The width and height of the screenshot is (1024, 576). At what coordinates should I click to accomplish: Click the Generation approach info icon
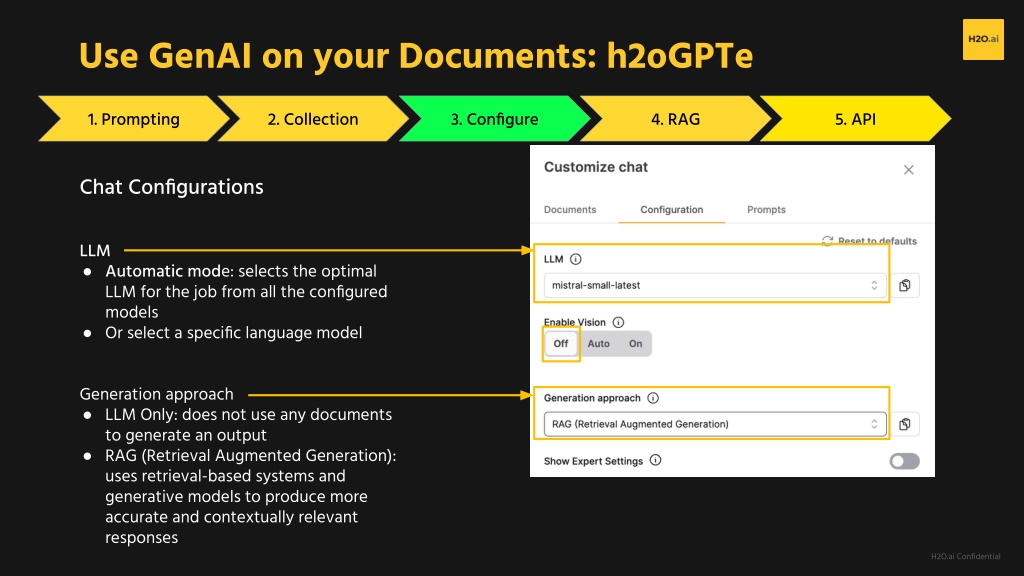[x=652, y=398]
